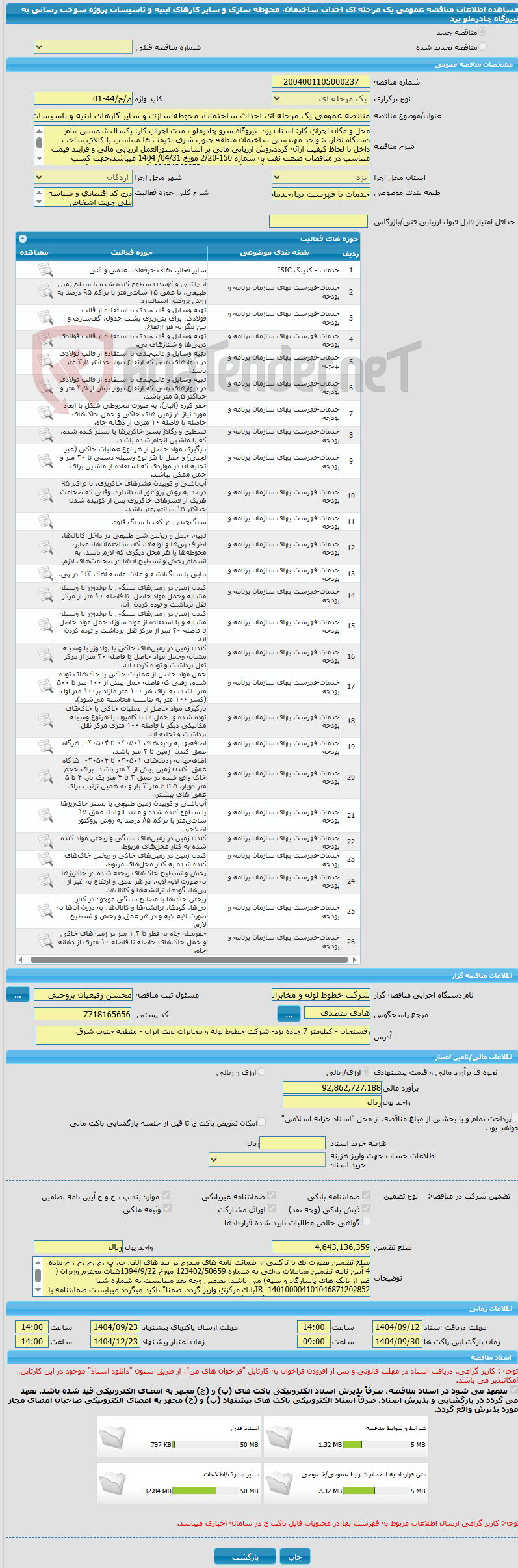Click the شماره مناقصه number field
The width and height of the screenshot is (518, 1568).
pyautogui.click(x=321, y=82)
